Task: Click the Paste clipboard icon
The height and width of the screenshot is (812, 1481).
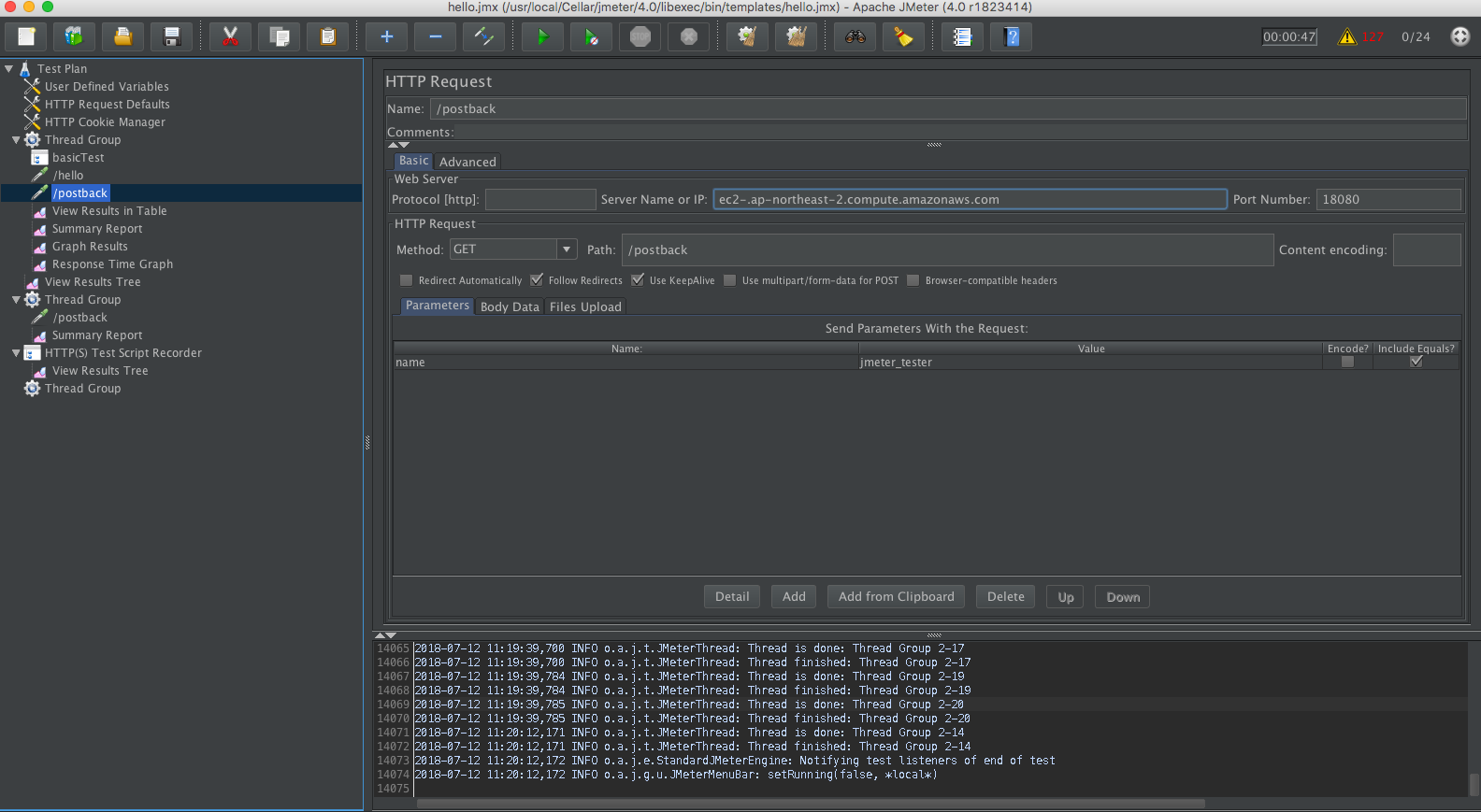Action: click(x=327, y=37)
